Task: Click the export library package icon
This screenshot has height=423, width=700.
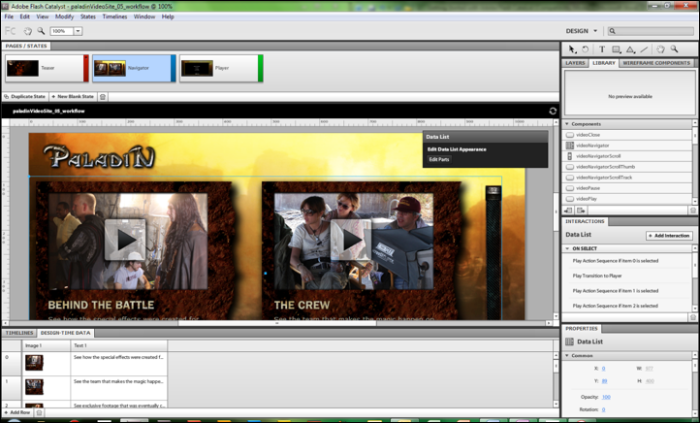Action: click(581, 210)
